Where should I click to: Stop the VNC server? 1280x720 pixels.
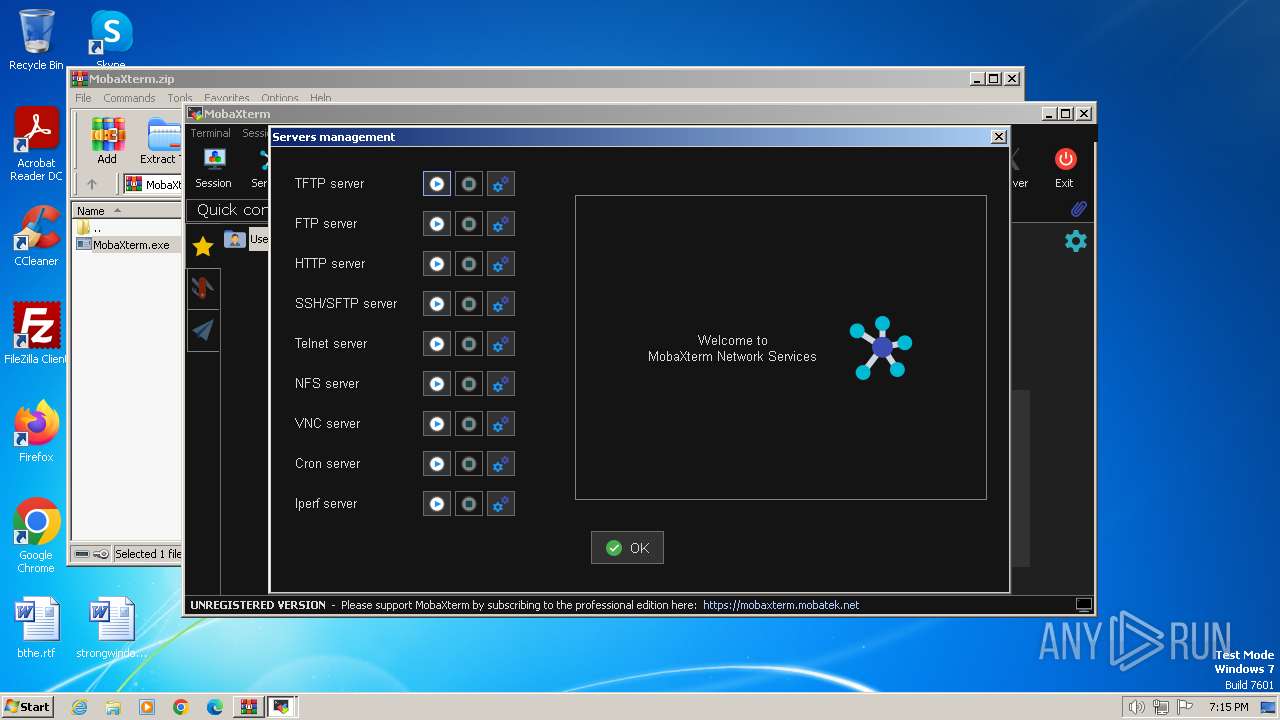point(469,424)
